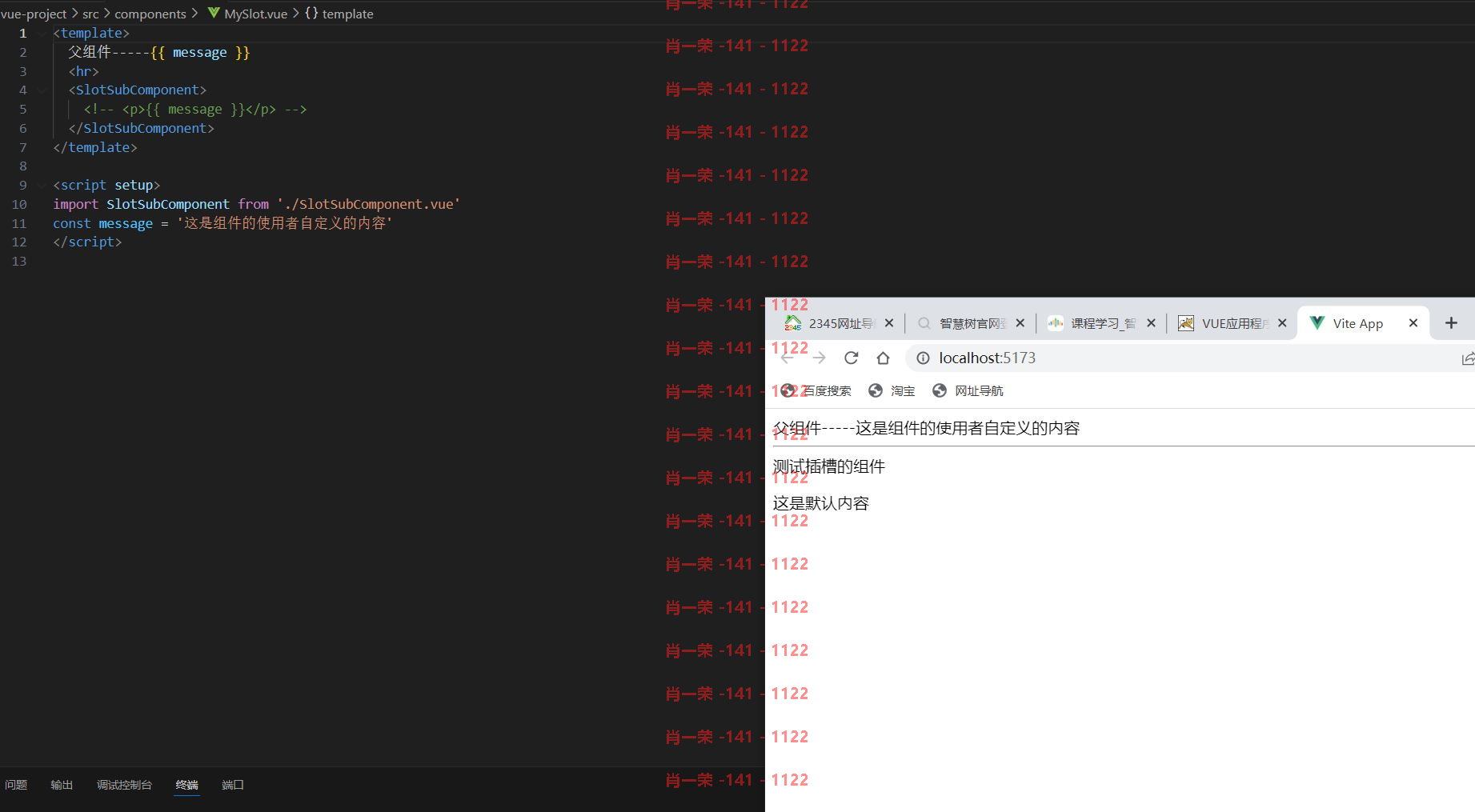Close the VUE应用程序 tab

[1282, 323]
